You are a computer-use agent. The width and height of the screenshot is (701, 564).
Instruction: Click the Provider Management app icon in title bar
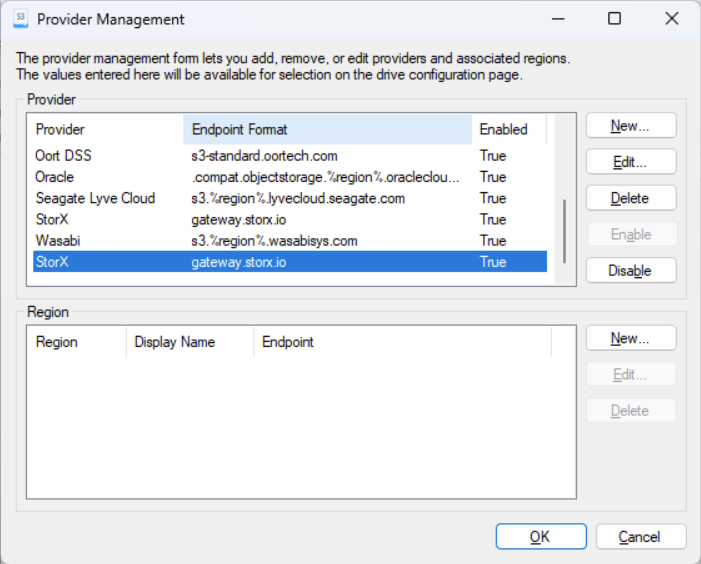coord(21,19)
